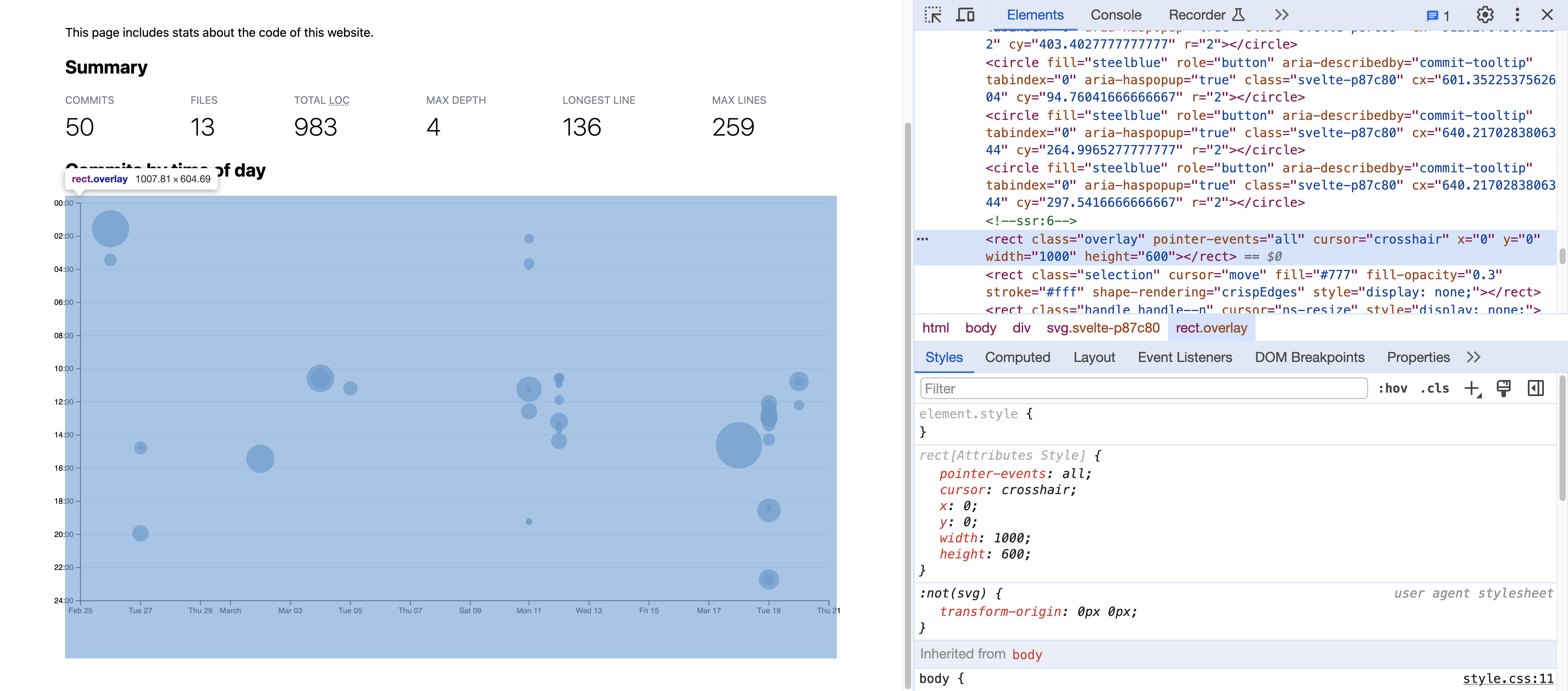Expand more DevTools tabs chevron
1568x691 pixels.
1282,15
